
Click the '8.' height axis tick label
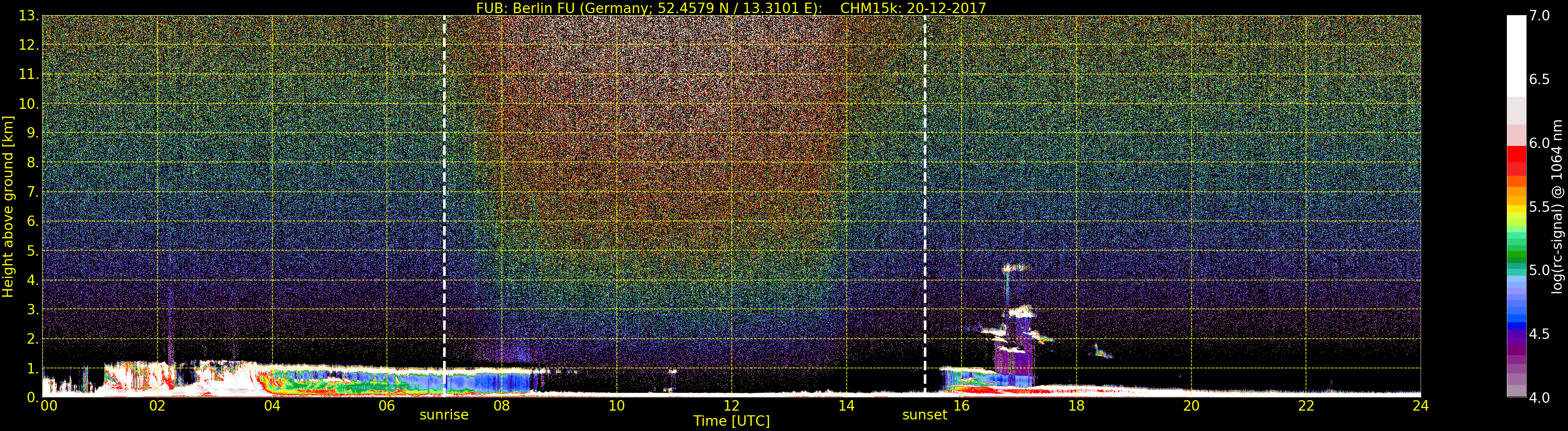(33, 163)
